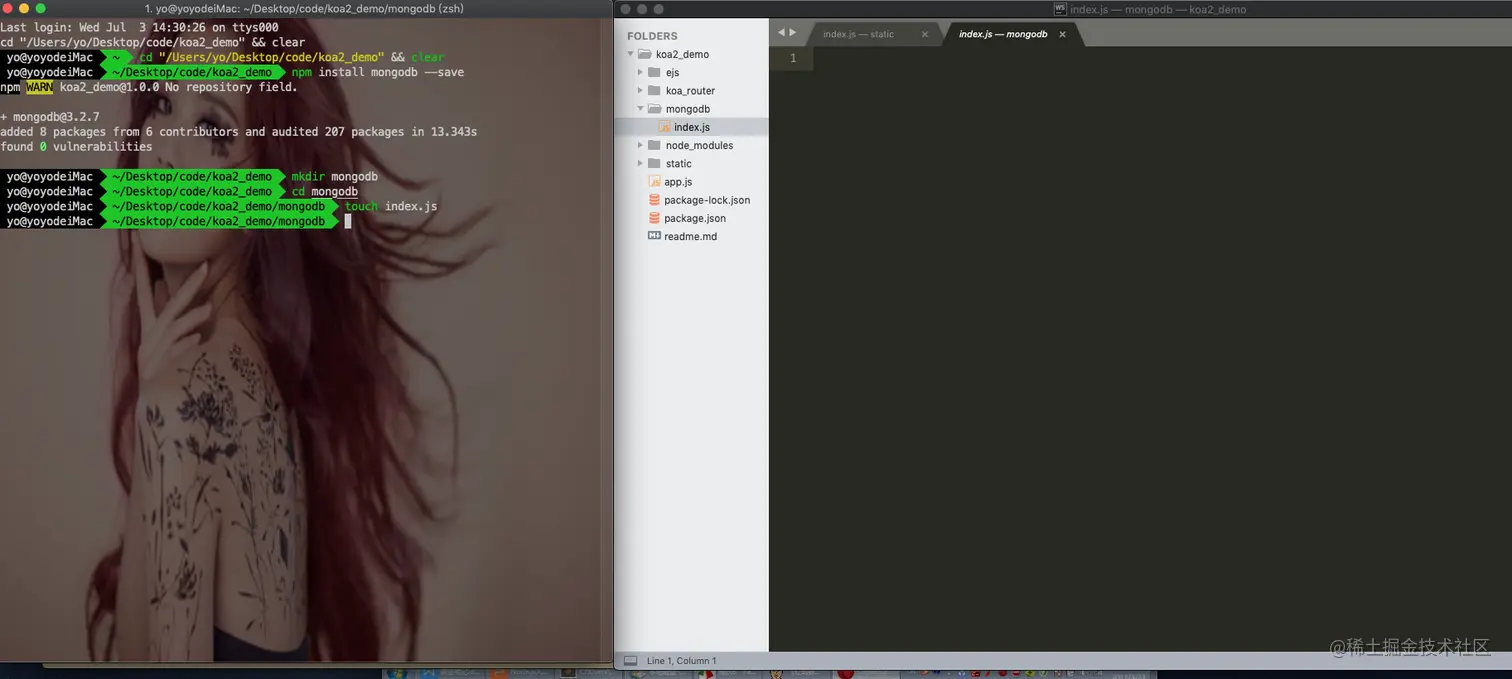Image resolution: width=1512 pixels, height=679 pixels.
Task: Open readme.md from the sidebar
Action: [x=690, y=236]
